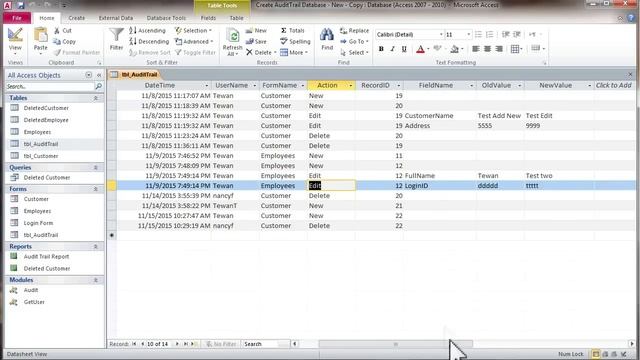Image resolution: width=640 pixels, height=360 pixels.
Task: Select the 'nancyf' cell at 11/14/2015 3:55:39 PM
Action: (235, 196)
